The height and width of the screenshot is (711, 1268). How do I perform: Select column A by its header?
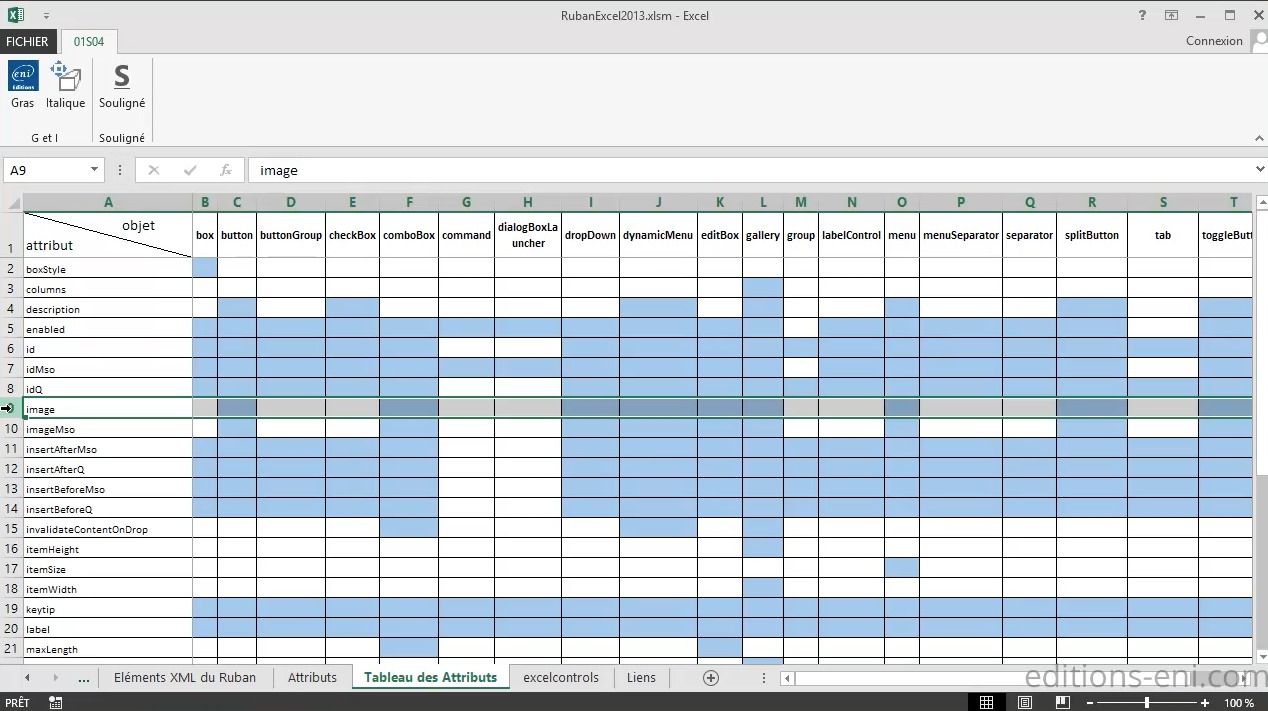(x=108, y=202)
